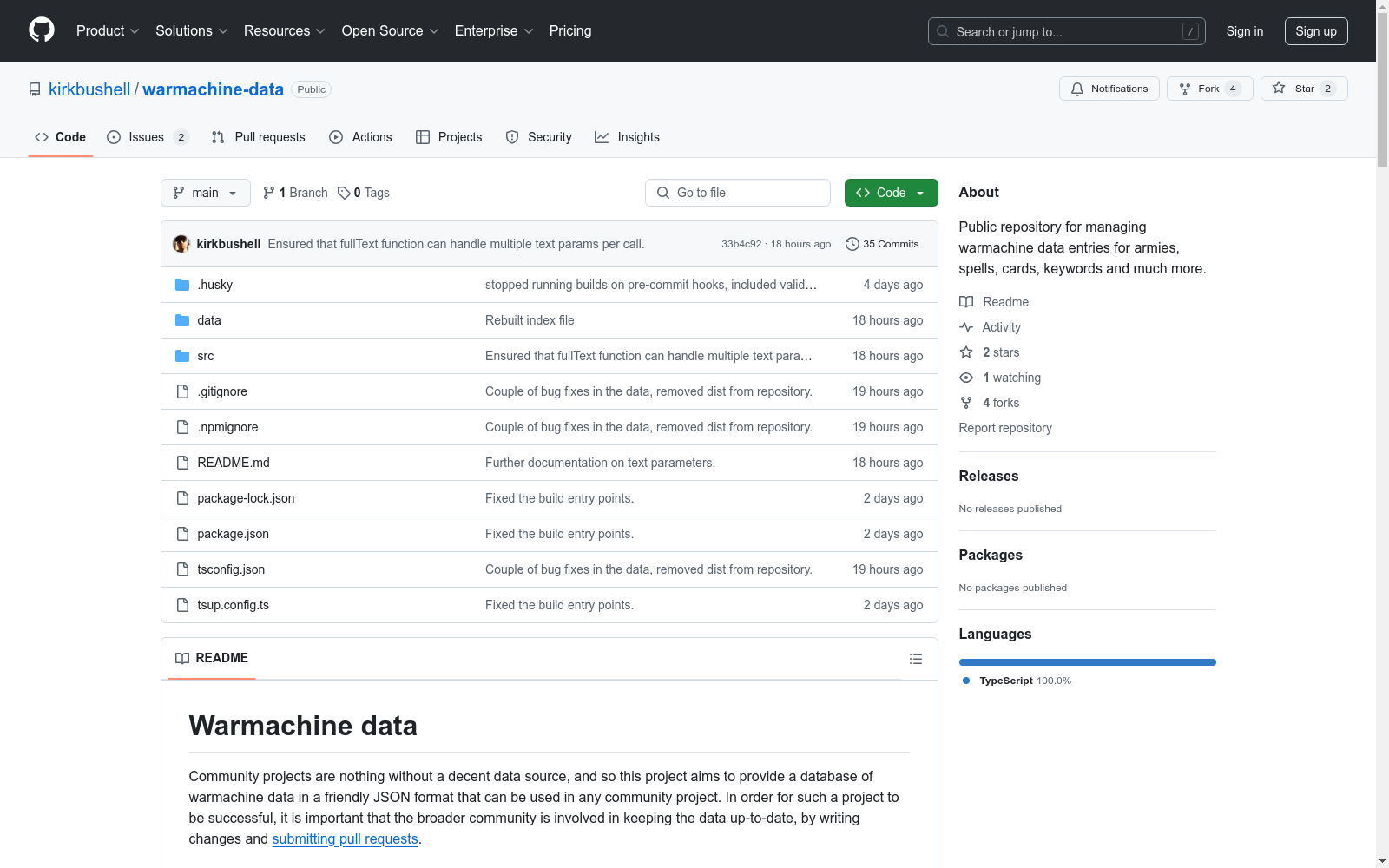
Task: Open the warmachine-data repository name link
Action: tap(213, 89)
